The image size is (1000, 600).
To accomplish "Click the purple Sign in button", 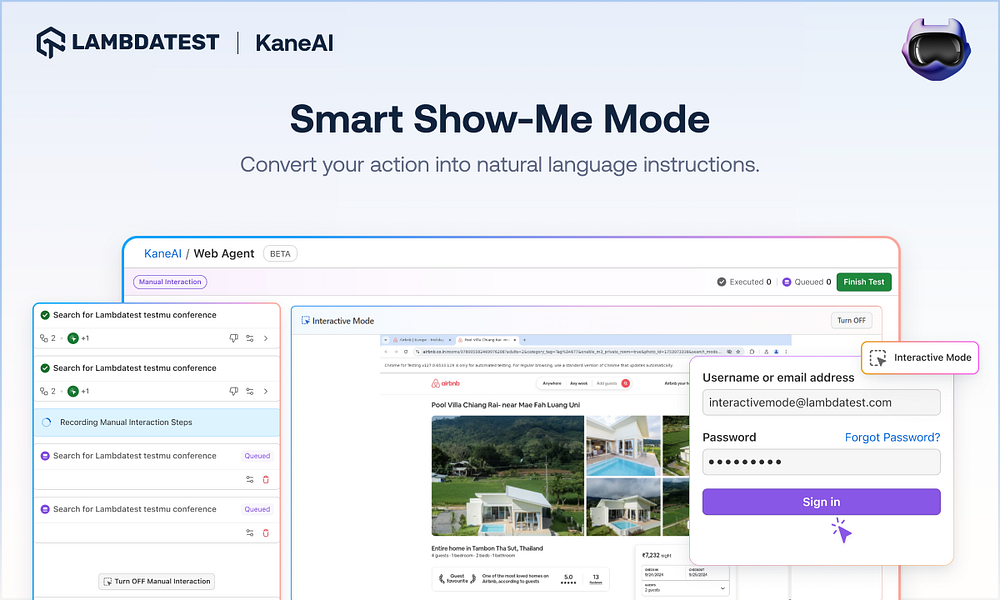I will (821, 502).
